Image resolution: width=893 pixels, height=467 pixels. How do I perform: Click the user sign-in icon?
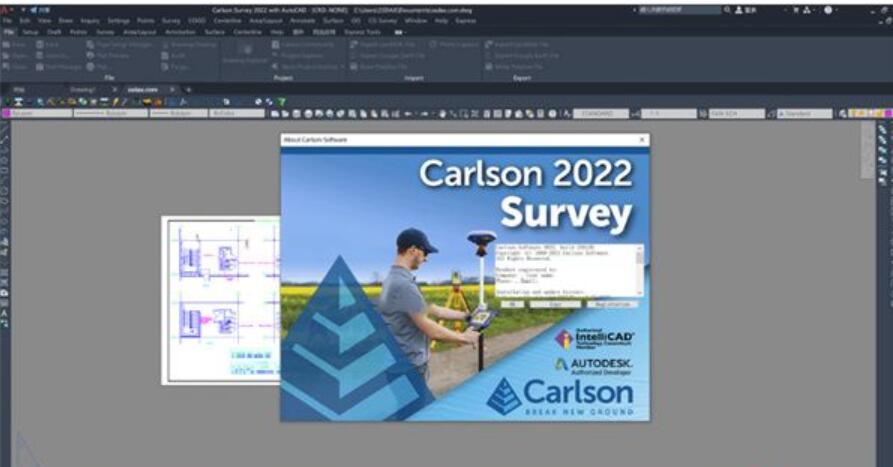739,10
